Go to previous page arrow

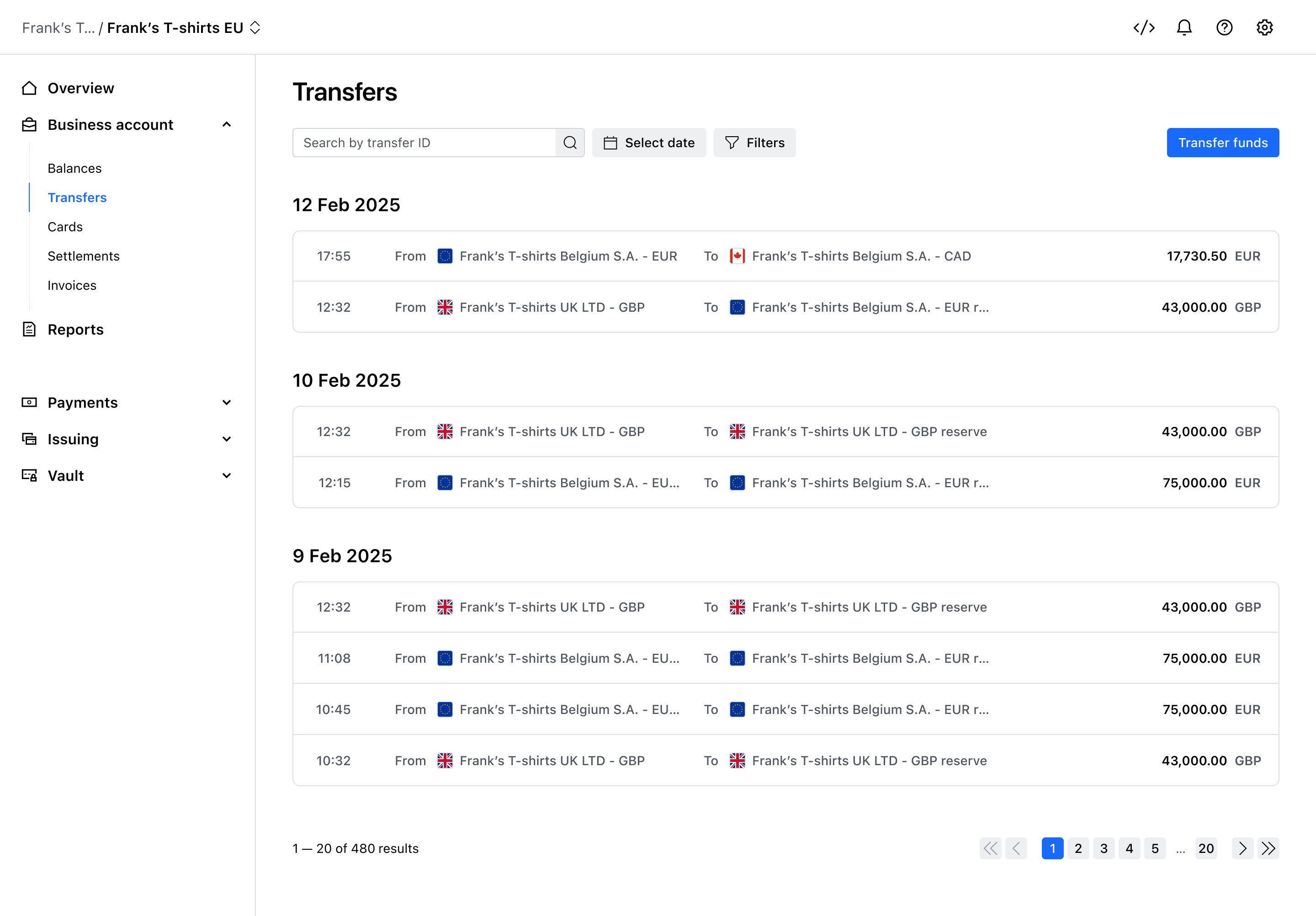pyautogui.click(x=1016, y=848)
